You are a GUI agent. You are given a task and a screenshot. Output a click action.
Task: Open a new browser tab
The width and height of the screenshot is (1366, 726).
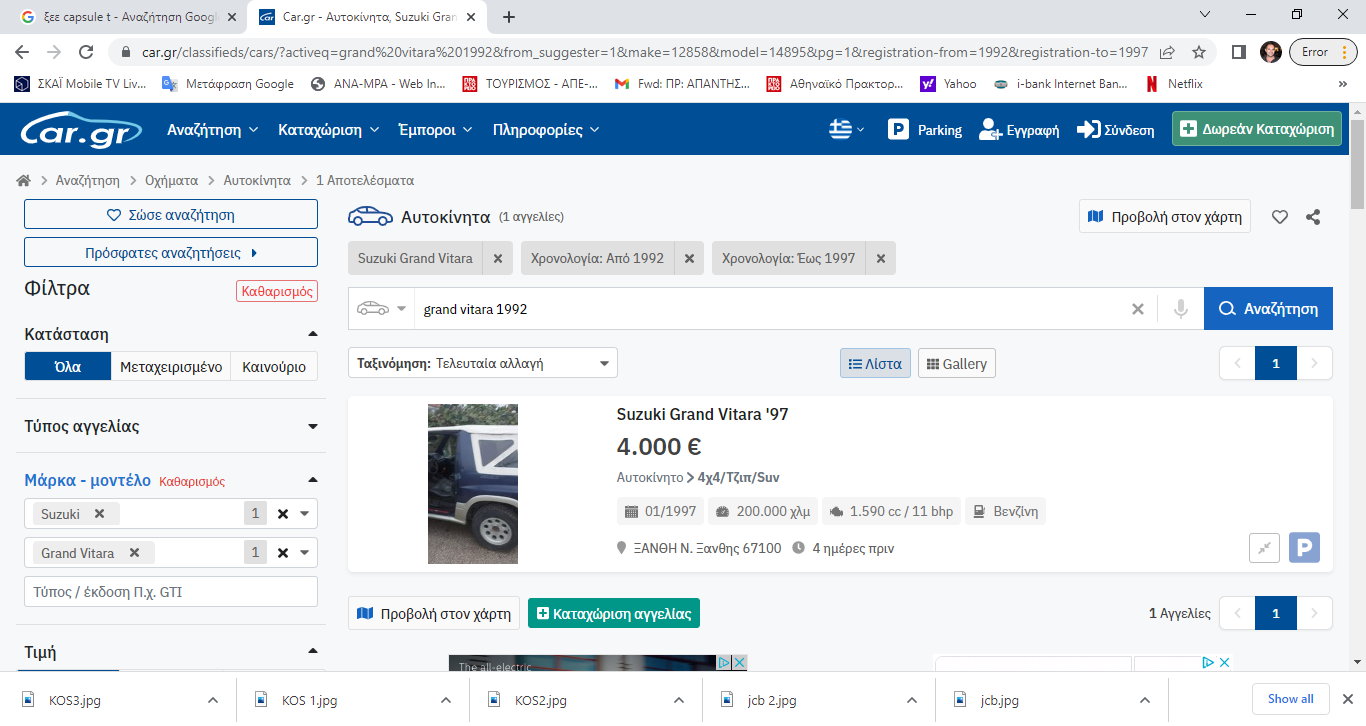[509, 17]
